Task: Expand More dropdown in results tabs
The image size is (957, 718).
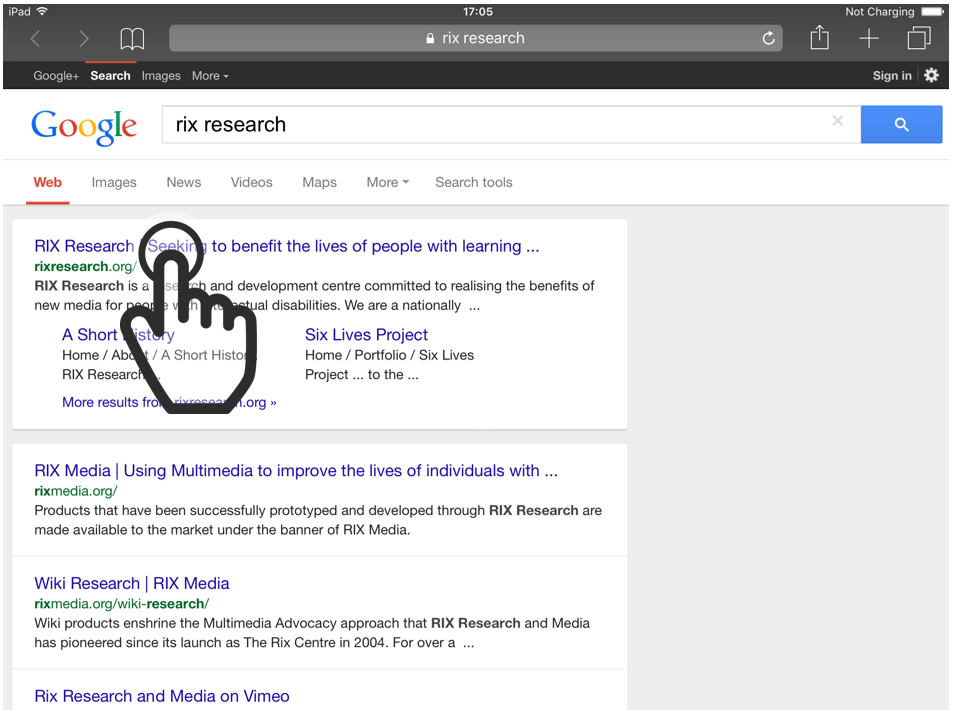Action: click(388, 182)
